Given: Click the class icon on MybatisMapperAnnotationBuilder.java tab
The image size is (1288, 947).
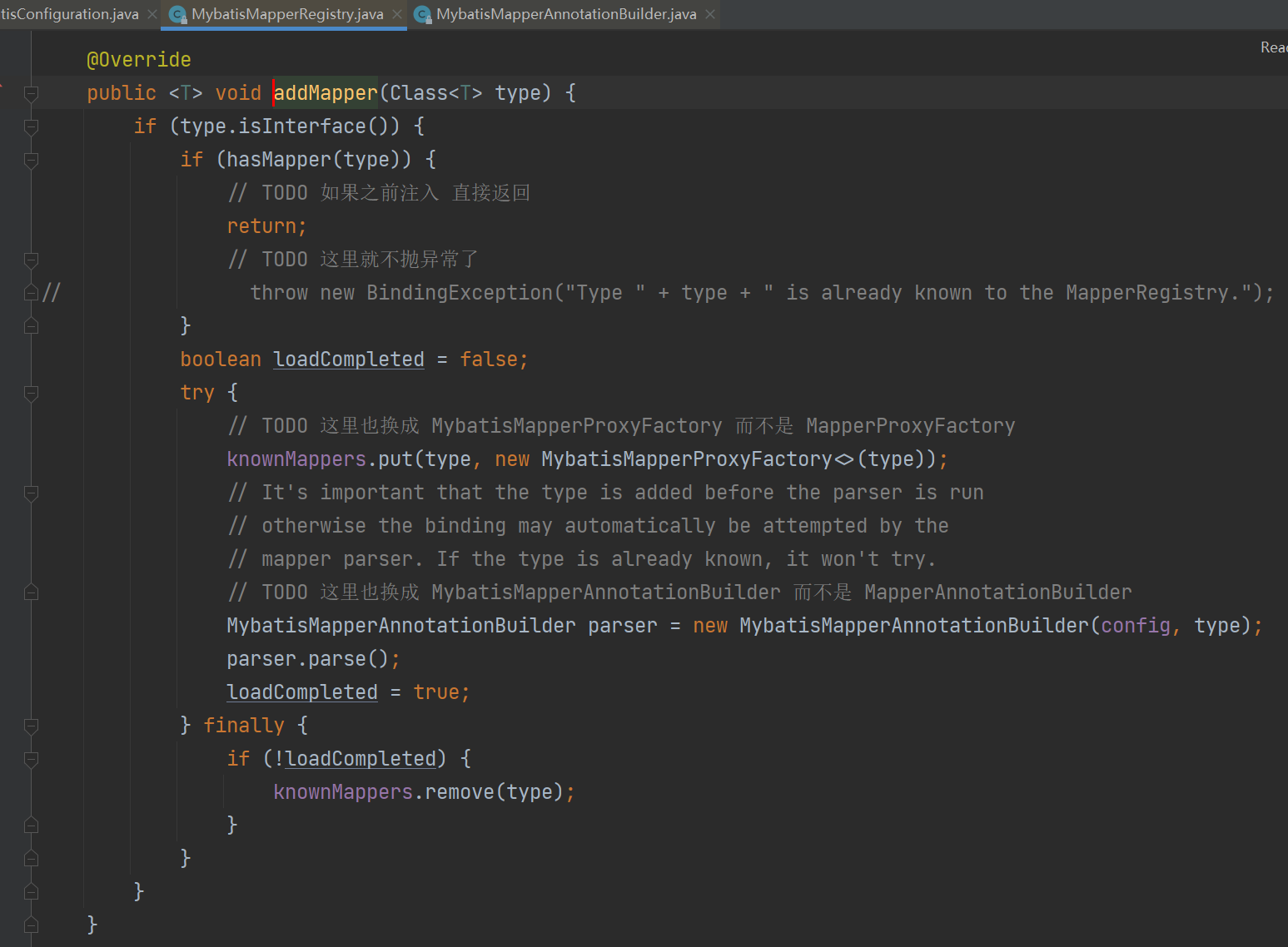Looking at the screenshot, I should click(422, 14).
